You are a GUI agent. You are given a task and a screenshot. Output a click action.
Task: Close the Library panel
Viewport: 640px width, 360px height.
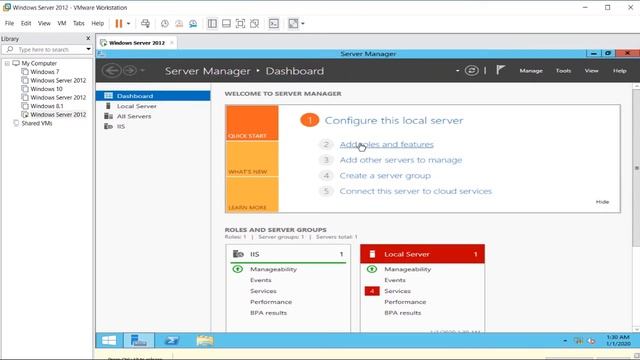(x=88, y=38)
